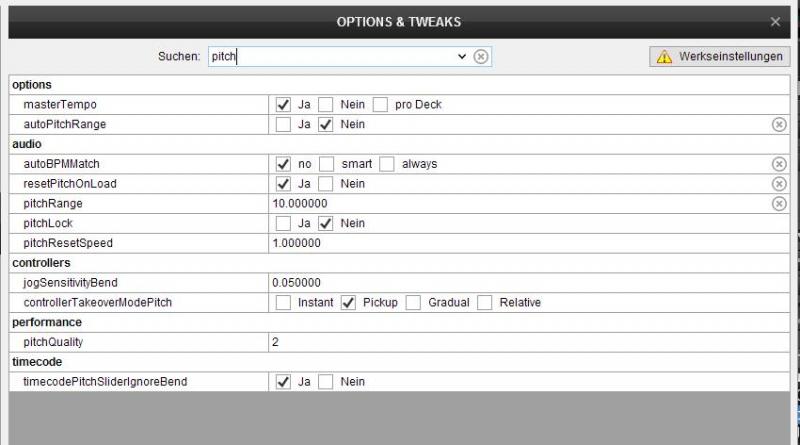This screenshot has height=445, width=800.
Task: Reset resetPitchOnLoad using its circular X icon
Action: click(779, 184)
